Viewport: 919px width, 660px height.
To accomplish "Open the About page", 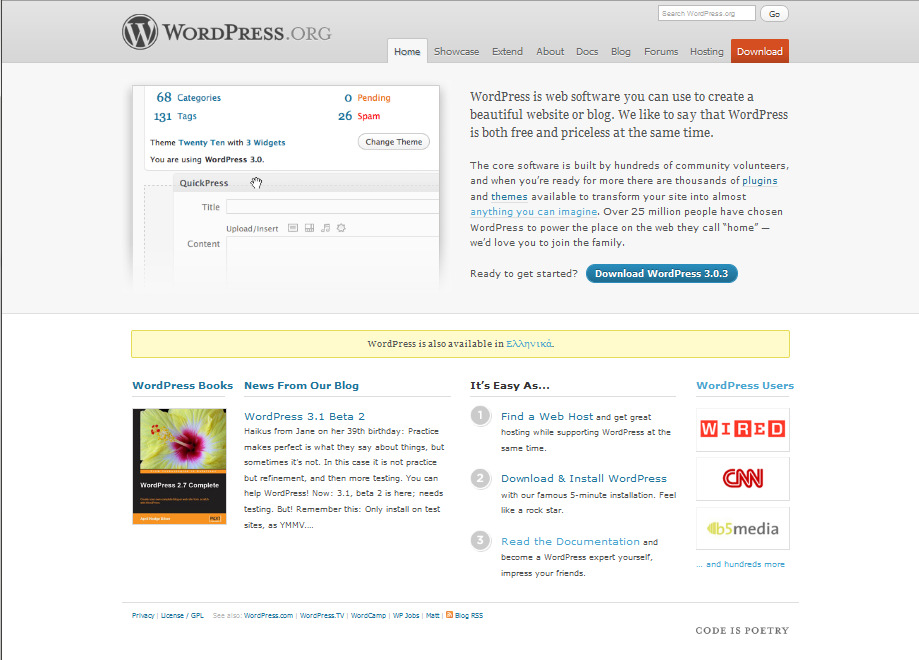I will coord(550,51).
